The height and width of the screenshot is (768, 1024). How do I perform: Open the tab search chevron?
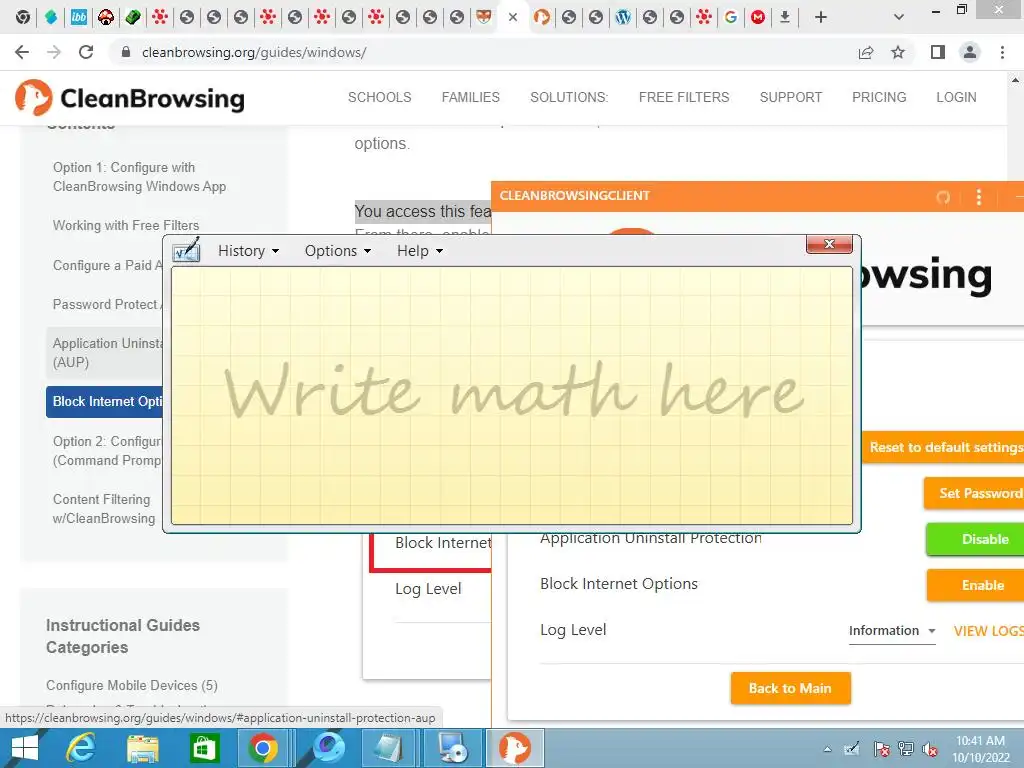(899, 17)
